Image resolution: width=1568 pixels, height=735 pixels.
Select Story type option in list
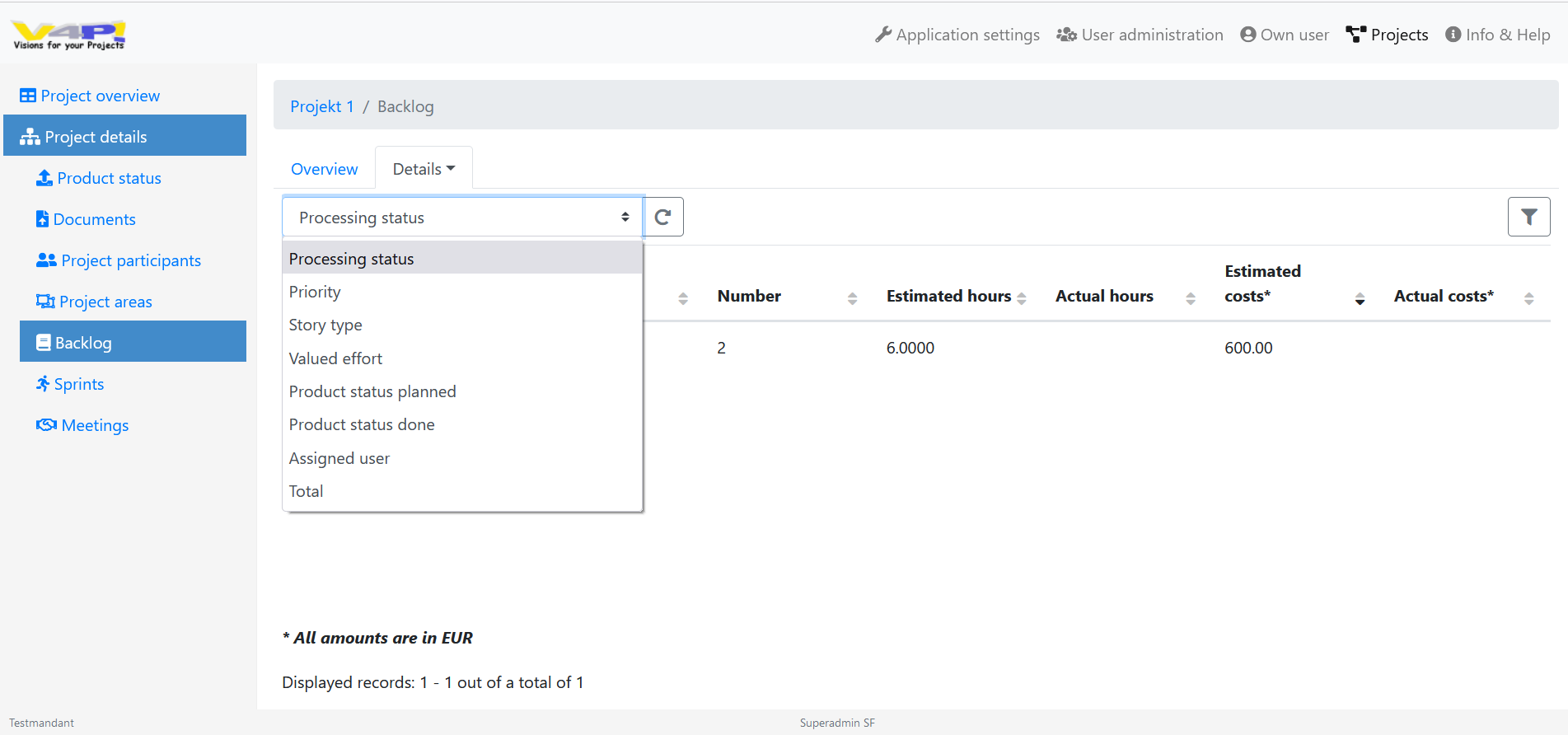click(462, 325)
